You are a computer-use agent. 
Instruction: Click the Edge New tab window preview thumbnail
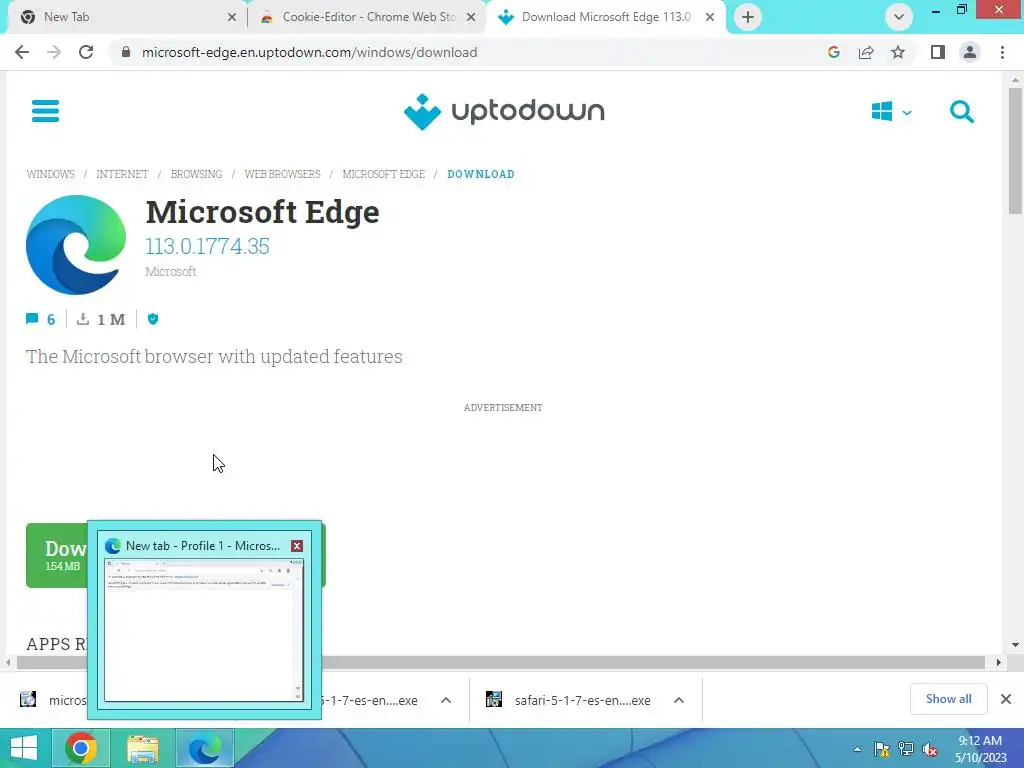pyautogui.click(x=204, y=630)
